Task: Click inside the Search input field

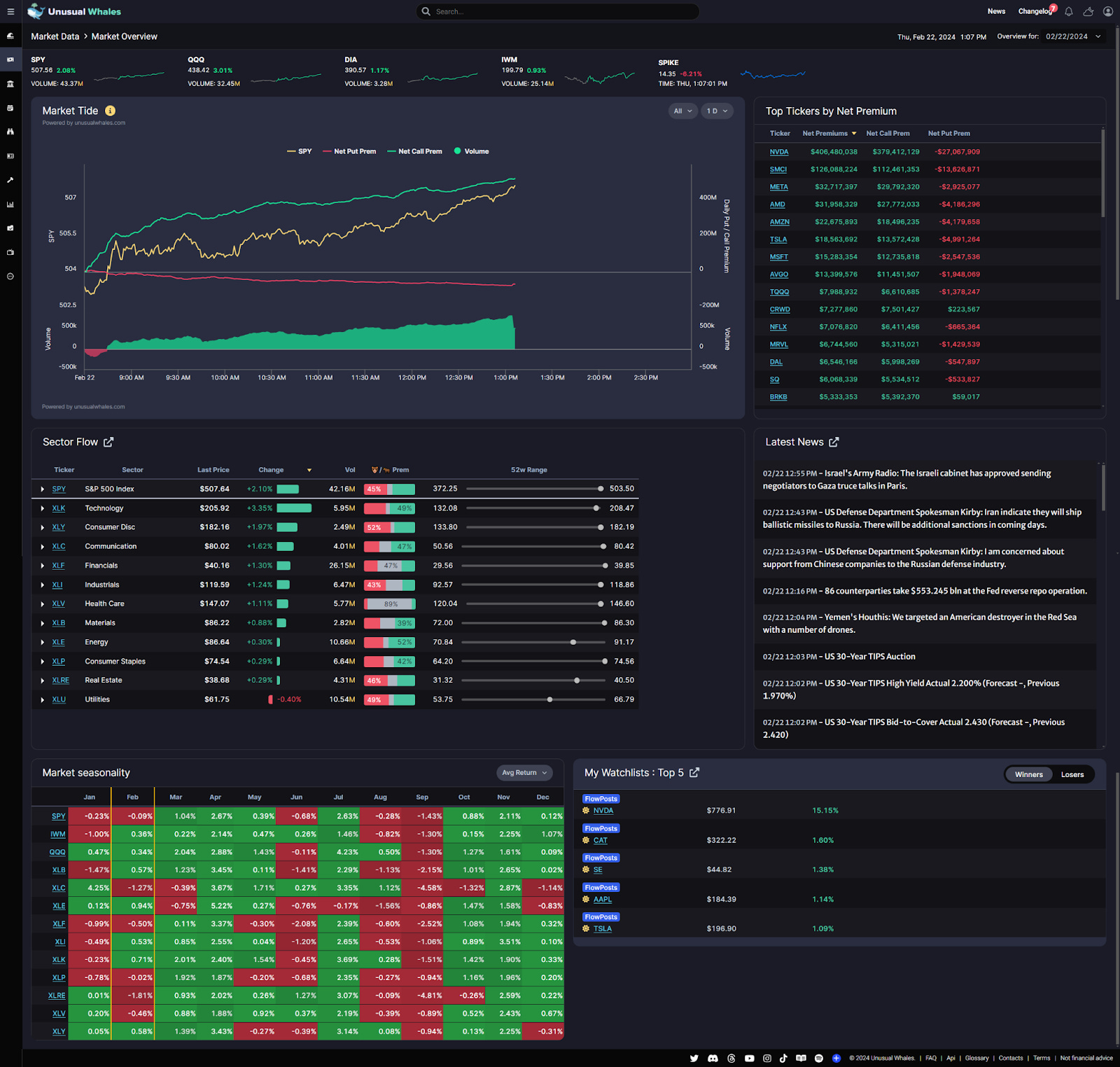Action: (557, 11)
